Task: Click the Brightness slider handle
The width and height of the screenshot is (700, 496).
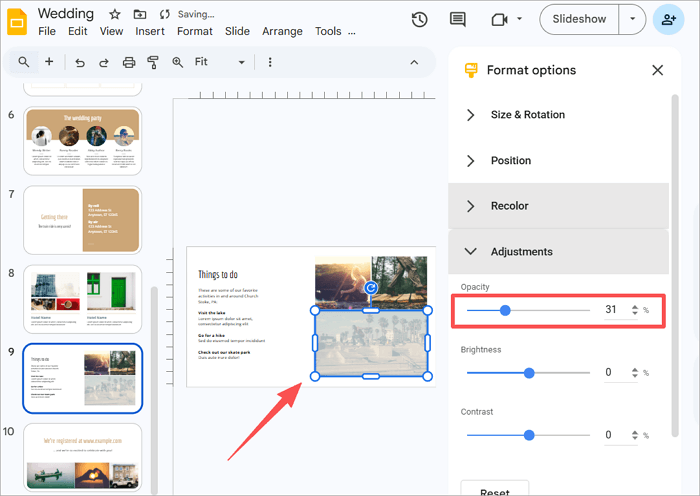Action: point(529,373)
